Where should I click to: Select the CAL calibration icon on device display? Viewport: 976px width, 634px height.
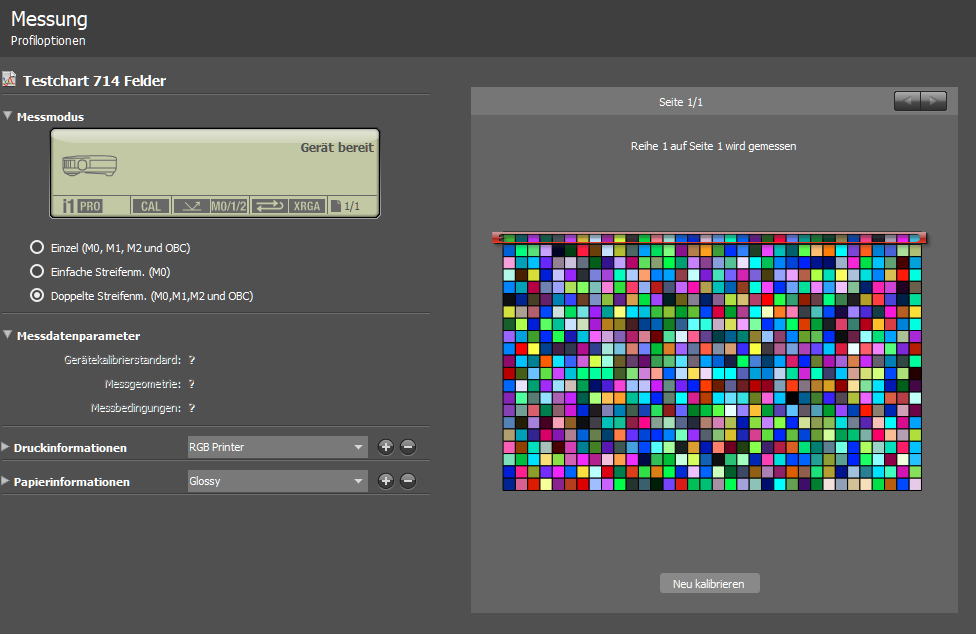[x=150, y=206]
